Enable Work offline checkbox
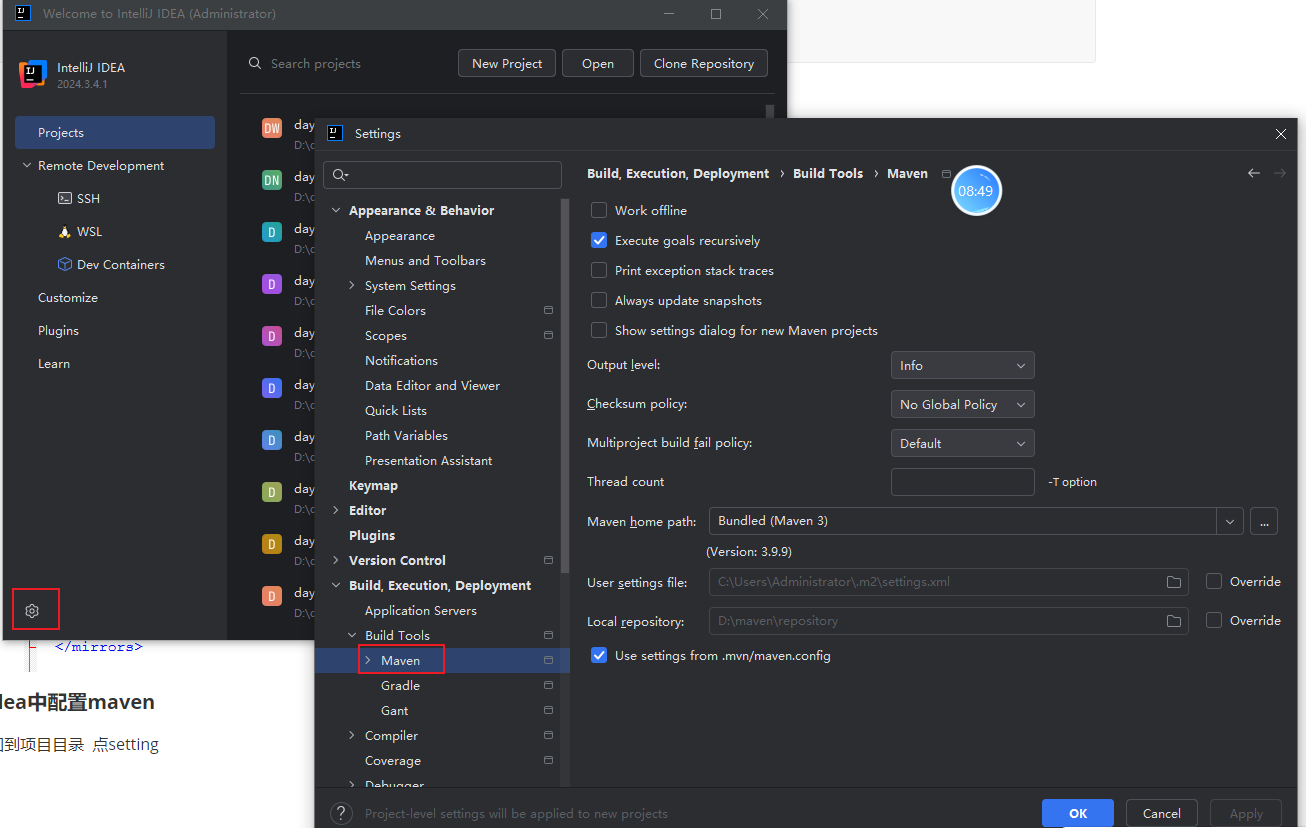The height and width of the screenshot is (828, 1306). [599, 210]
